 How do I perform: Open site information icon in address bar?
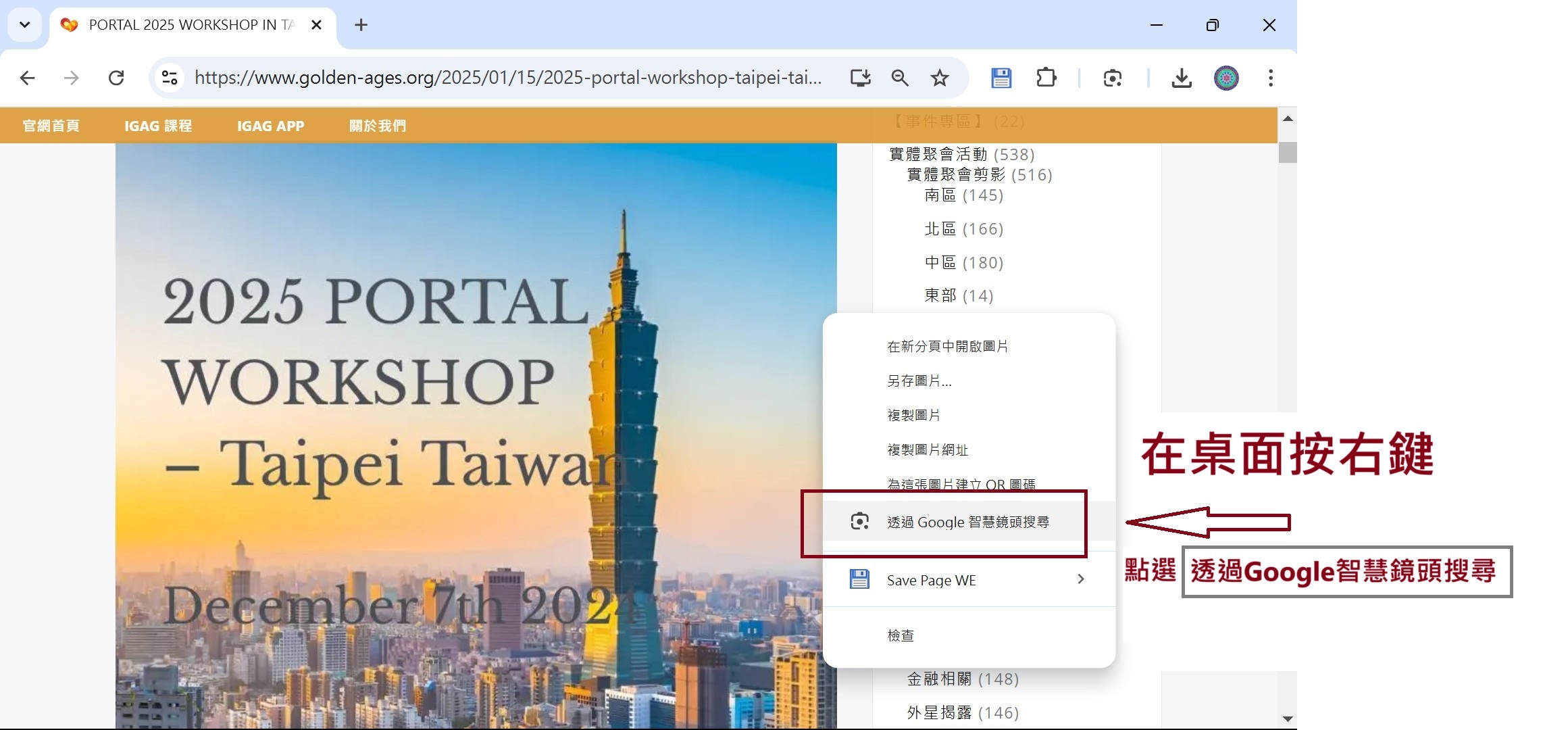point(170,78)
